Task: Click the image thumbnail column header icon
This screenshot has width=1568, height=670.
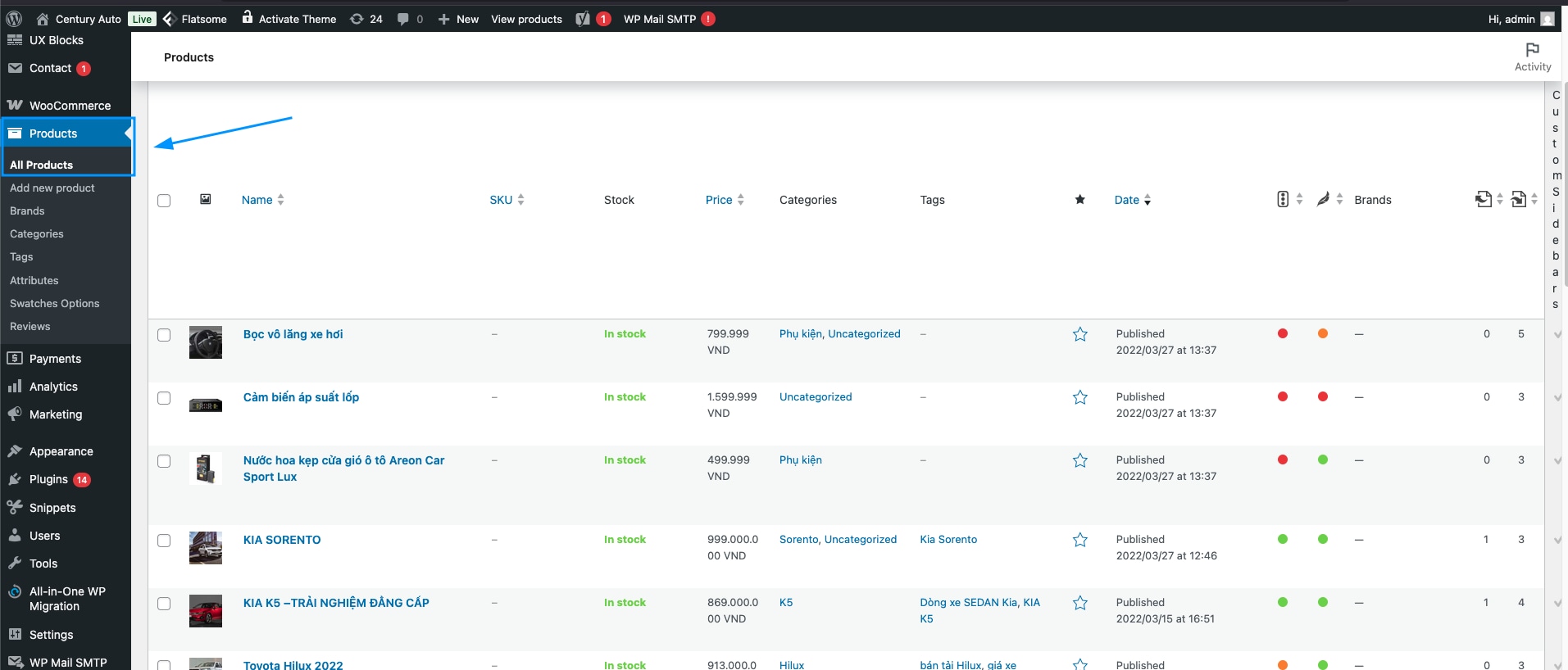Action: (x=206, y=199)
